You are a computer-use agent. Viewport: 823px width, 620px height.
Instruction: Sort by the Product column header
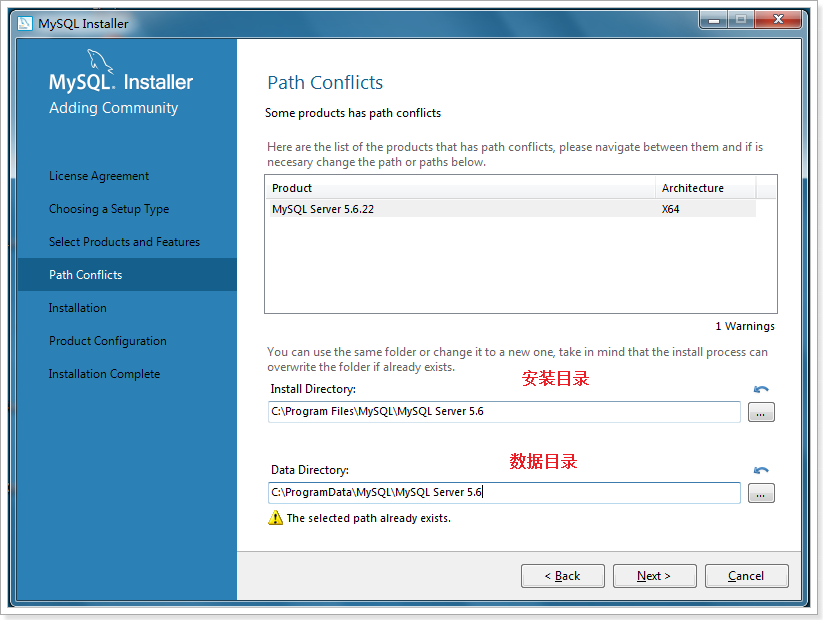click(x=462, y=188)
